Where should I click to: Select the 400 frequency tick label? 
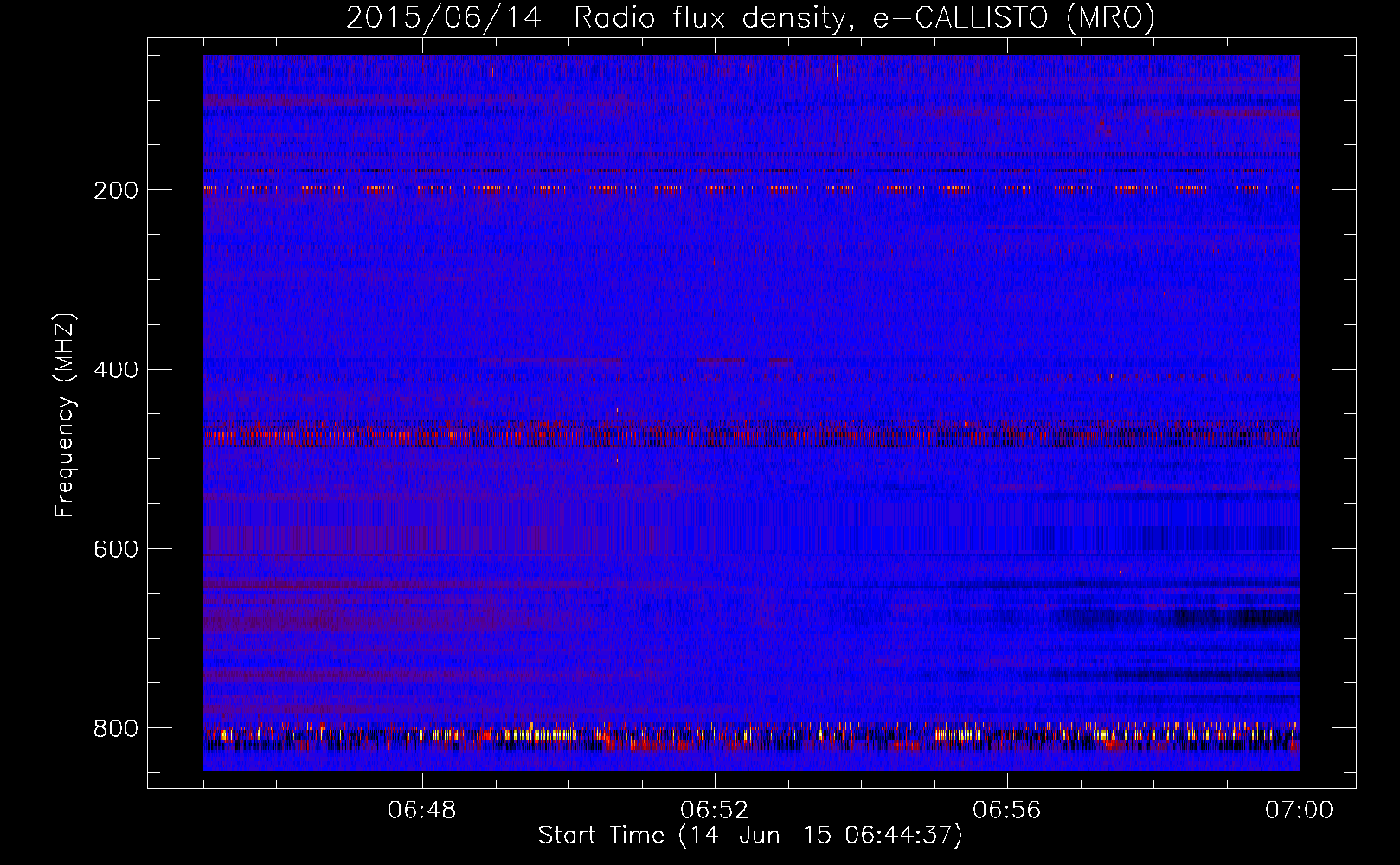tap(116, 370)
